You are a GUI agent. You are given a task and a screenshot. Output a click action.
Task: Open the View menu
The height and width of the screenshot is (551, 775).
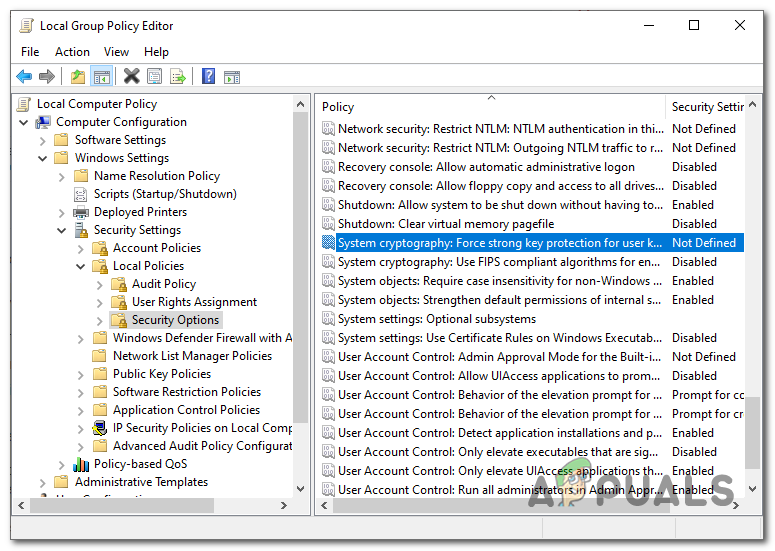coord(116,52)
